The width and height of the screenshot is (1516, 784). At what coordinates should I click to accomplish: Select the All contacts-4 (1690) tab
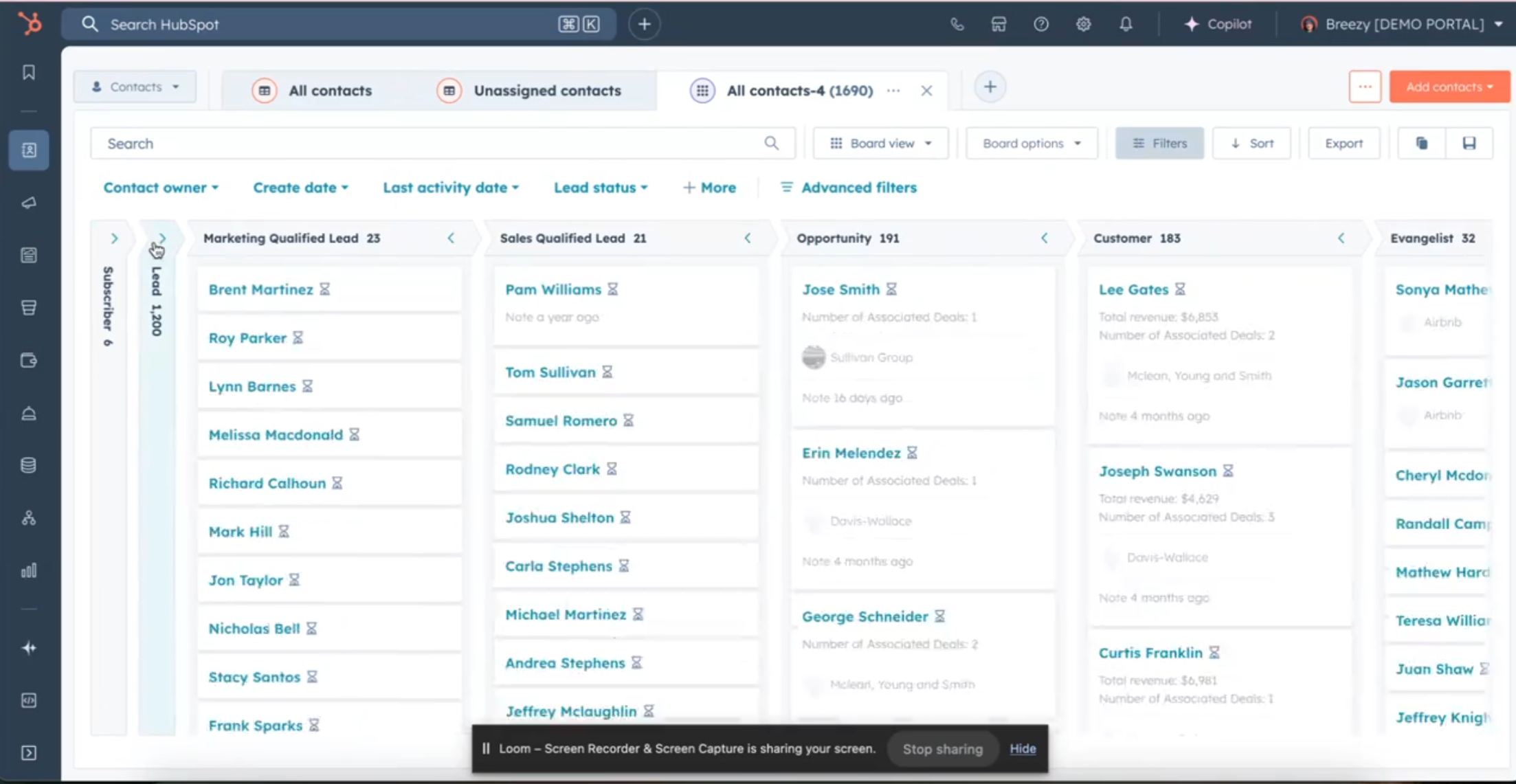click(x=800, y=91)
